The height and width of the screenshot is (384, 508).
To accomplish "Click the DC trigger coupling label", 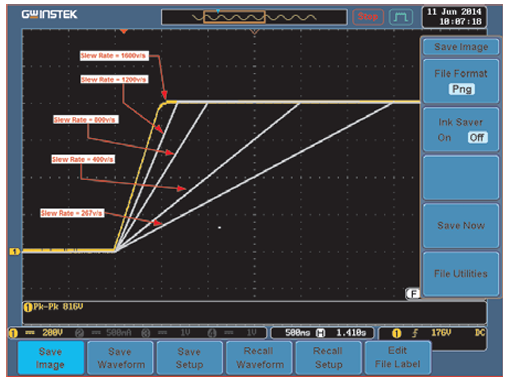I will pos(480,332).
